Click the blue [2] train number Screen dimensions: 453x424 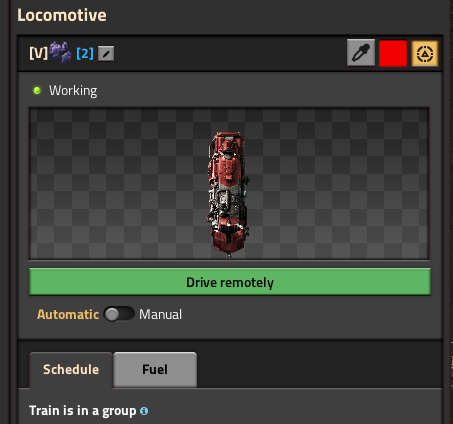(x=85, y=53)
